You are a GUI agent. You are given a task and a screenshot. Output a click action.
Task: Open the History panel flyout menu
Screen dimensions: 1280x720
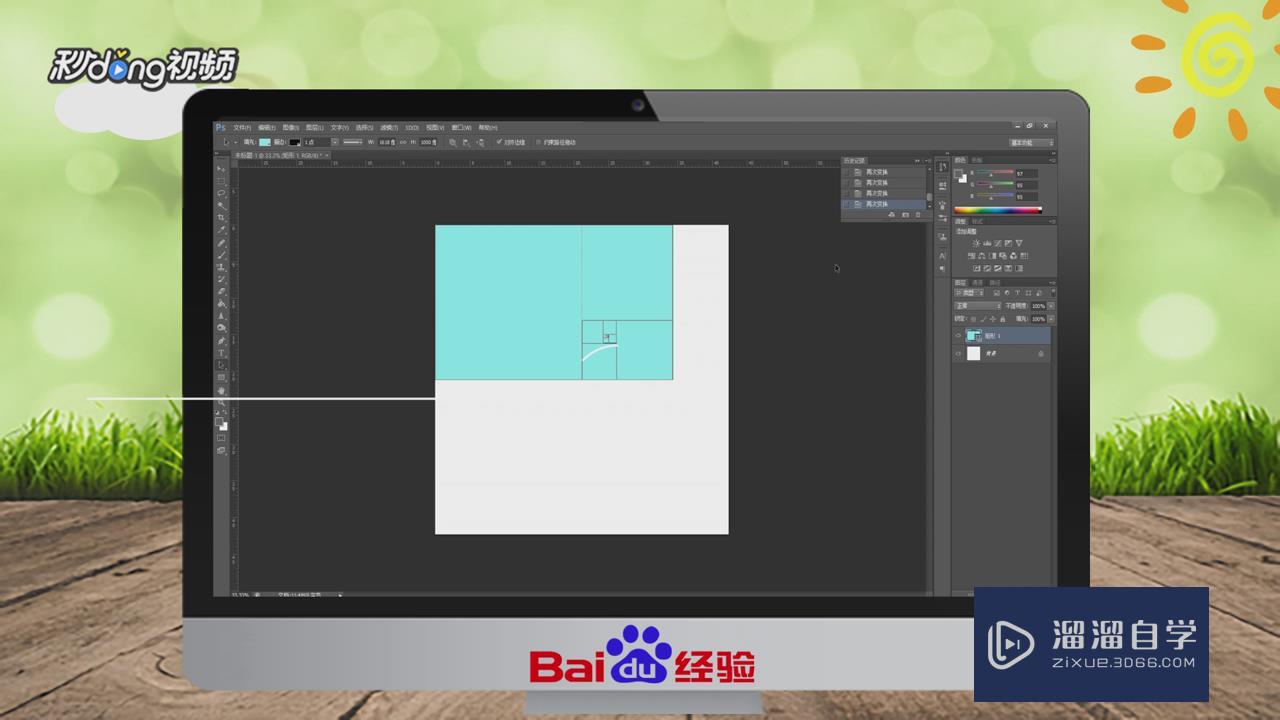pos(928,161)
